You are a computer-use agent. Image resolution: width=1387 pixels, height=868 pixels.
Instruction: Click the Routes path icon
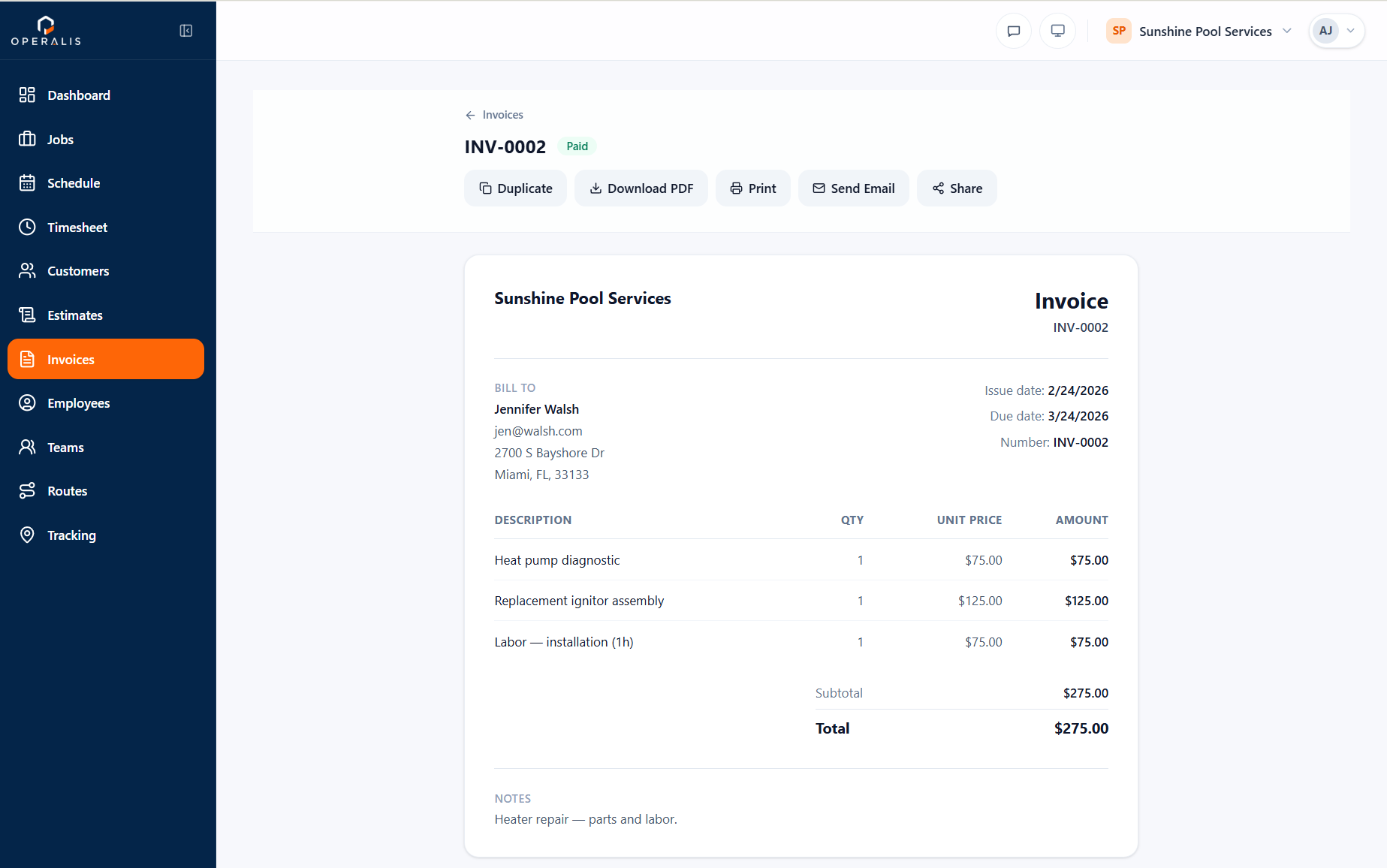27,490
